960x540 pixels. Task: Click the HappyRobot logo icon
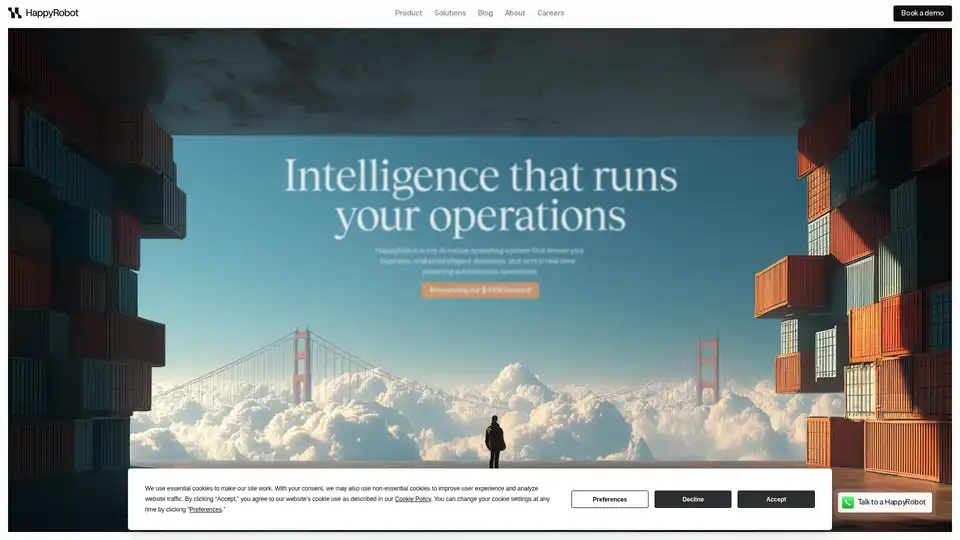pos(14,13)
